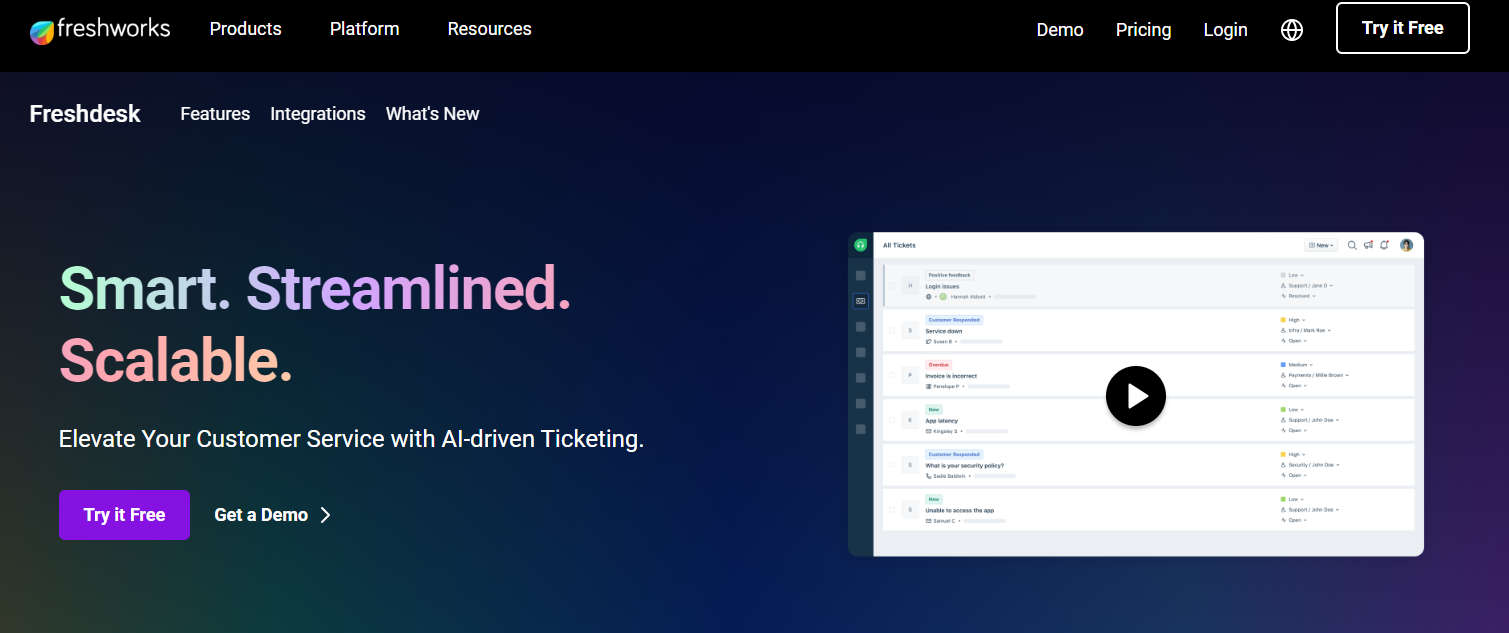Click the phone icon beside Sadie Baldwin
This screenshot has height=633, width=1509.
(929, 476)
